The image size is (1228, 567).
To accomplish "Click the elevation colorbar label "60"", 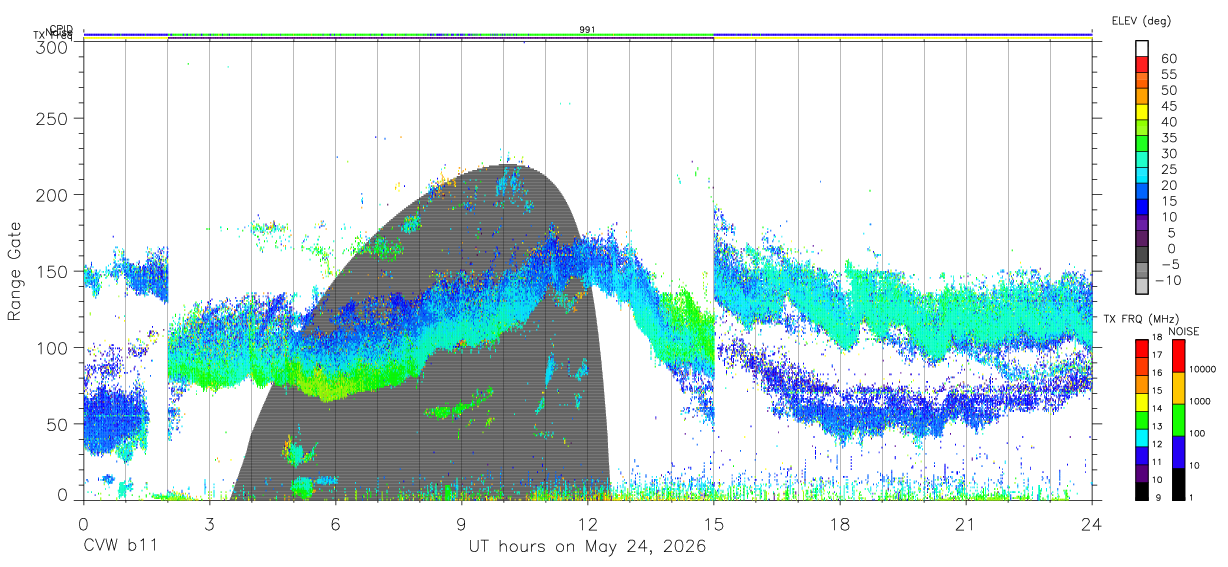I will click(x=1168, y=59).
